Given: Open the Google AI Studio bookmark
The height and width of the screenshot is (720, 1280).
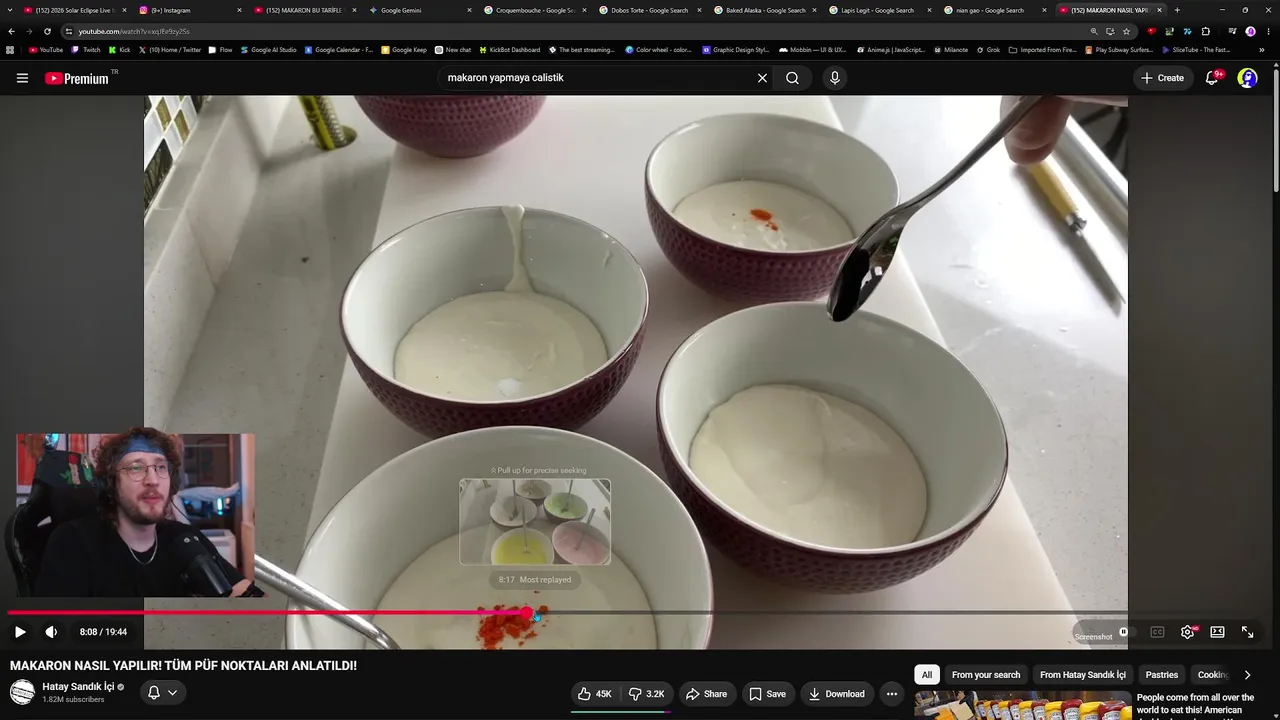Looking at the screenshot, I should tap(269, 49).
